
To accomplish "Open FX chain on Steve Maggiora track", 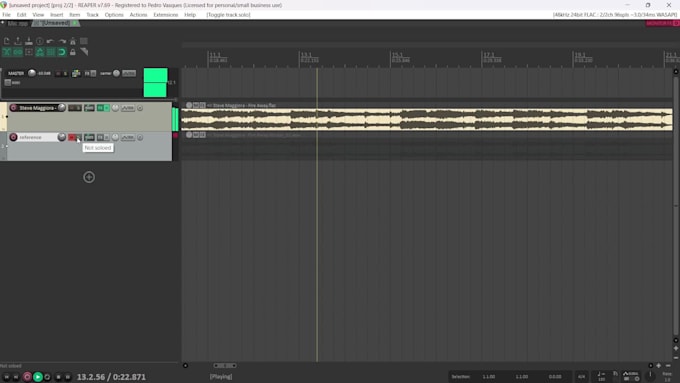I will coord(100,108).
